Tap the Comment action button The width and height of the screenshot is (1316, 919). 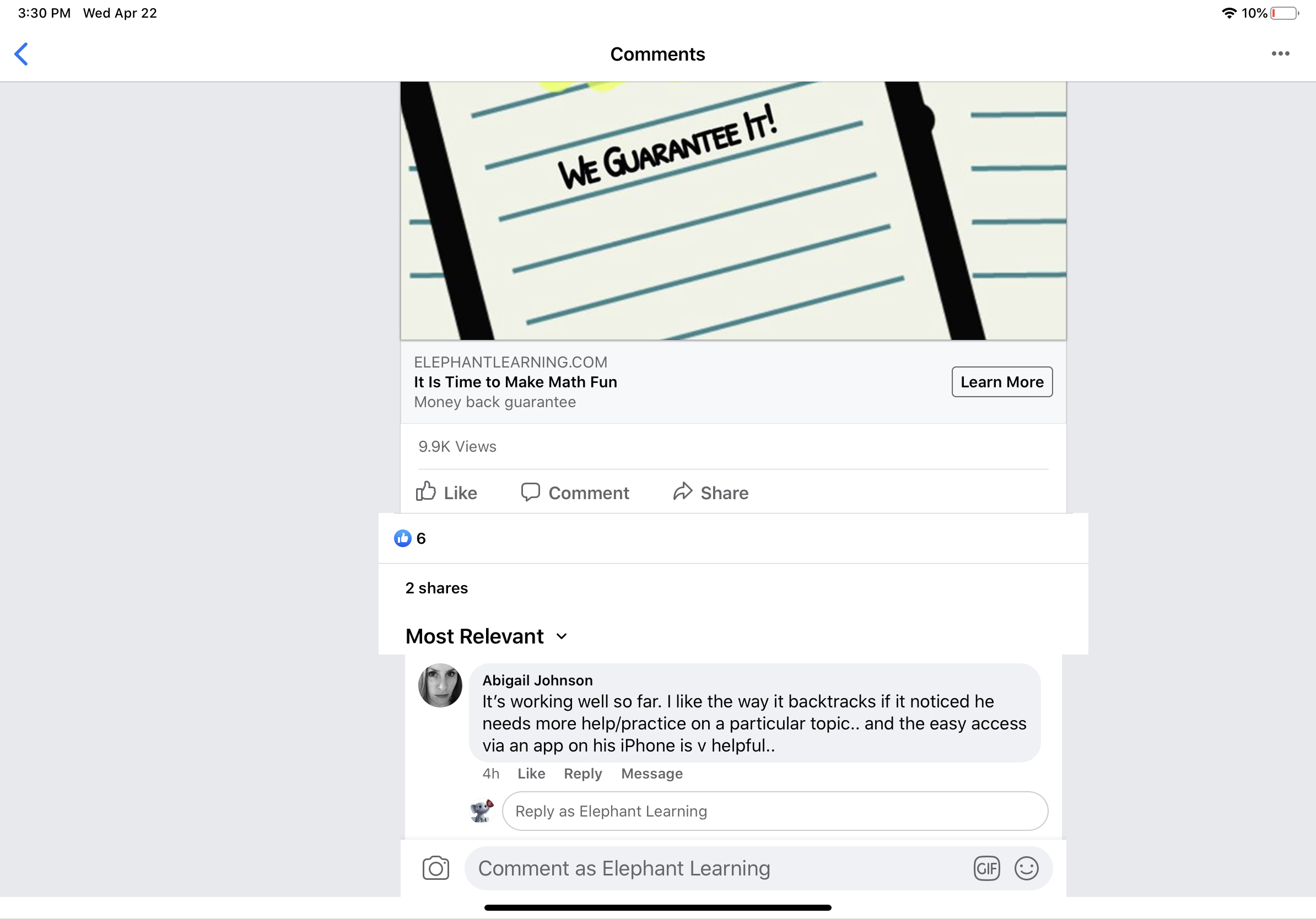[x=575, y=493]
